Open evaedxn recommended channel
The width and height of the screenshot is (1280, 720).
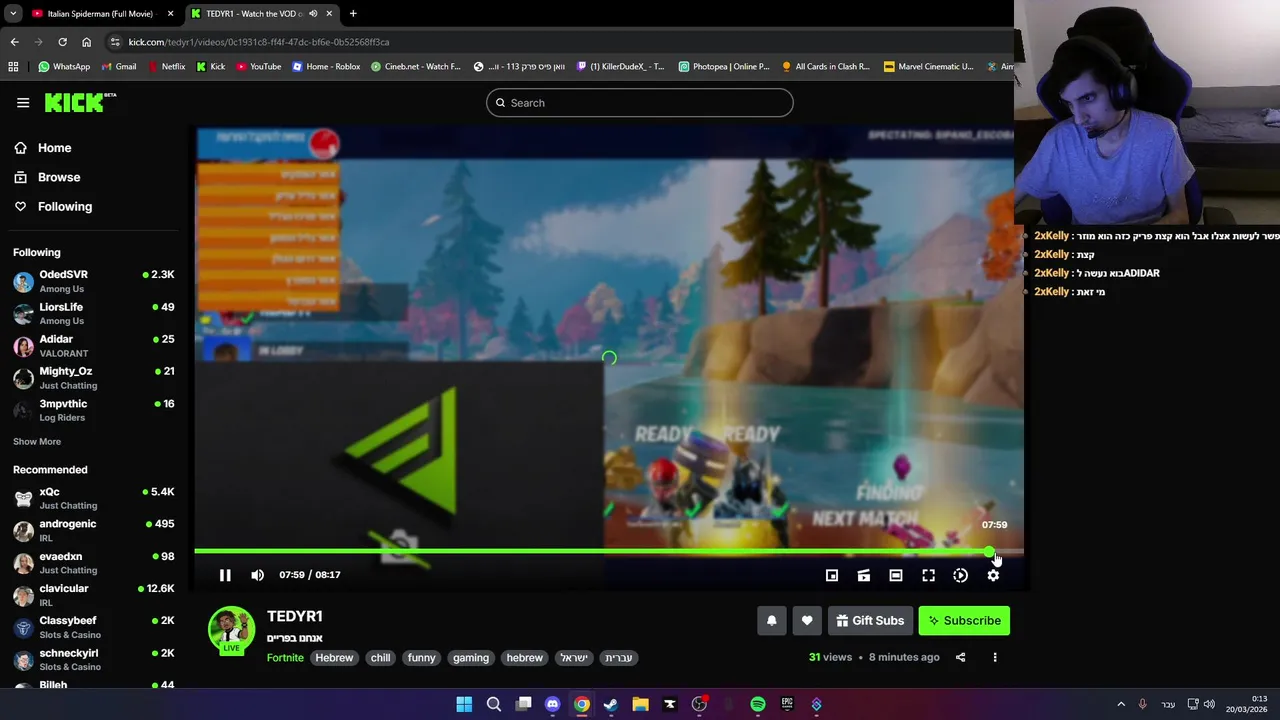click(94, 563)
